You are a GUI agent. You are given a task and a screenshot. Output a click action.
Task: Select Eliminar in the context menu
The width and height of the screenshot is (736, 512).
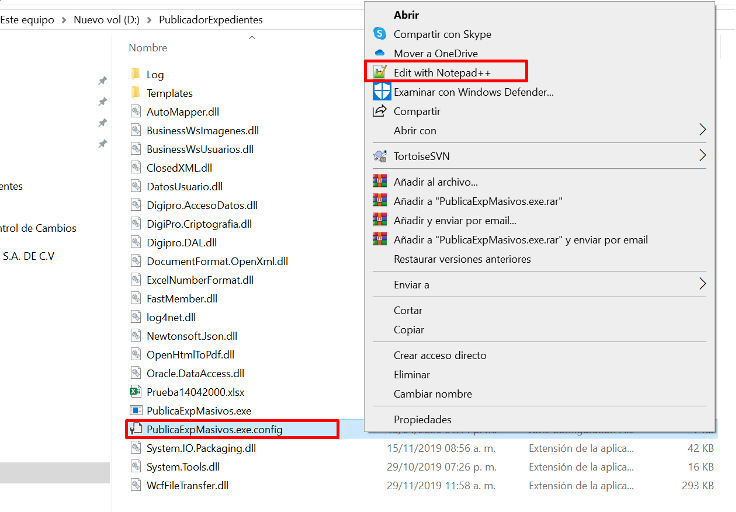point(412,374)
